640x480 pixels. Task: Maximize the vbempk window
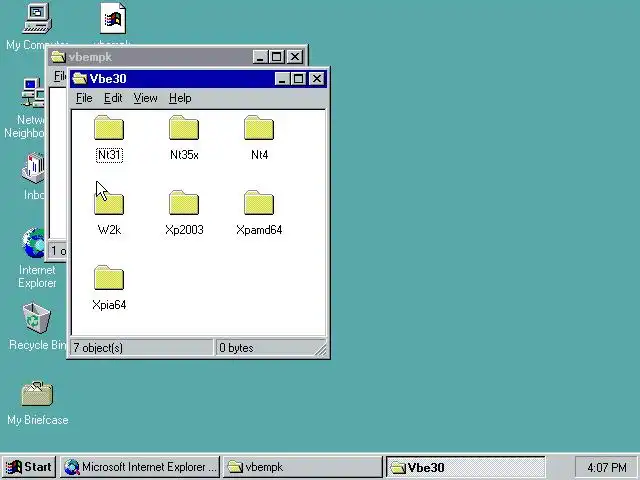tap(276, 57)
